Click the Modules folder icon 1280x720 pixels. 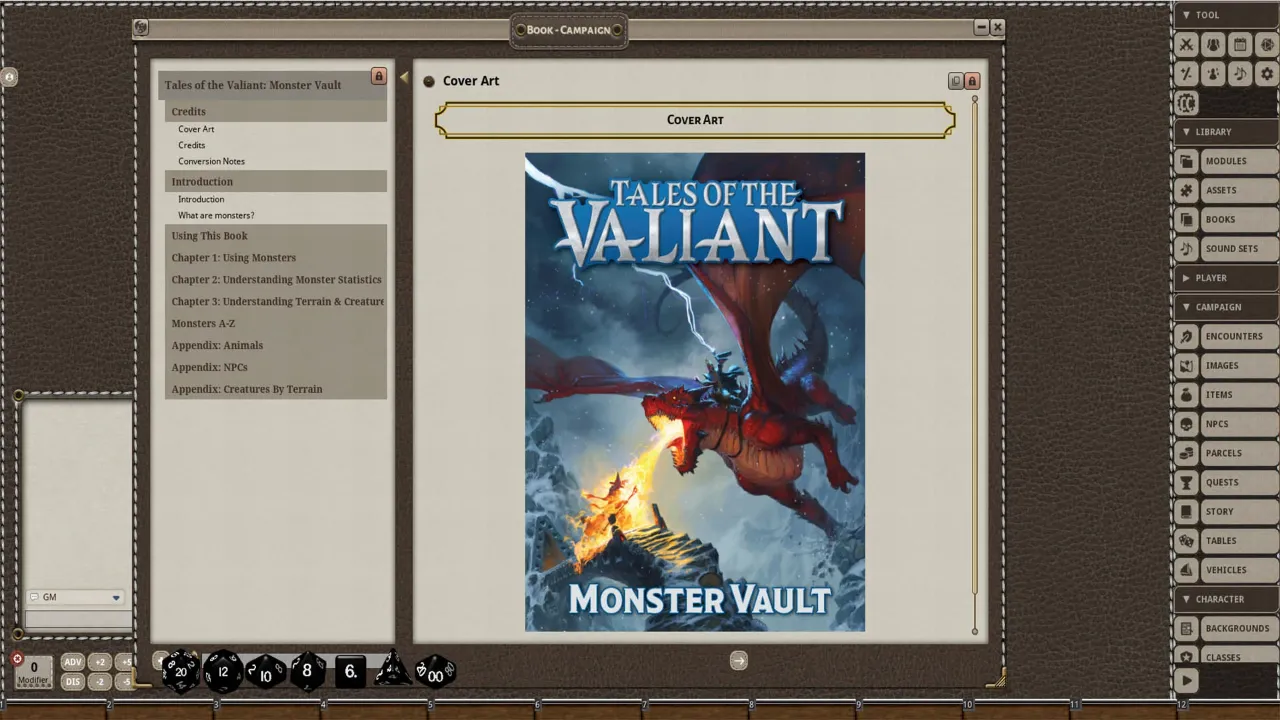(x=1187, y=161)
